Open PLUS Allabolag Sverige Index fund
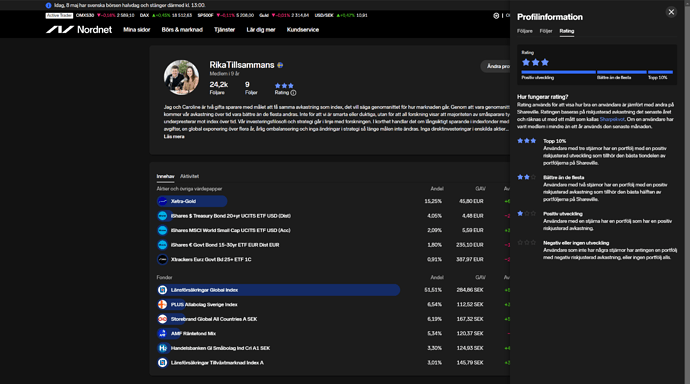The image size is (690, 384). [204, 305]
